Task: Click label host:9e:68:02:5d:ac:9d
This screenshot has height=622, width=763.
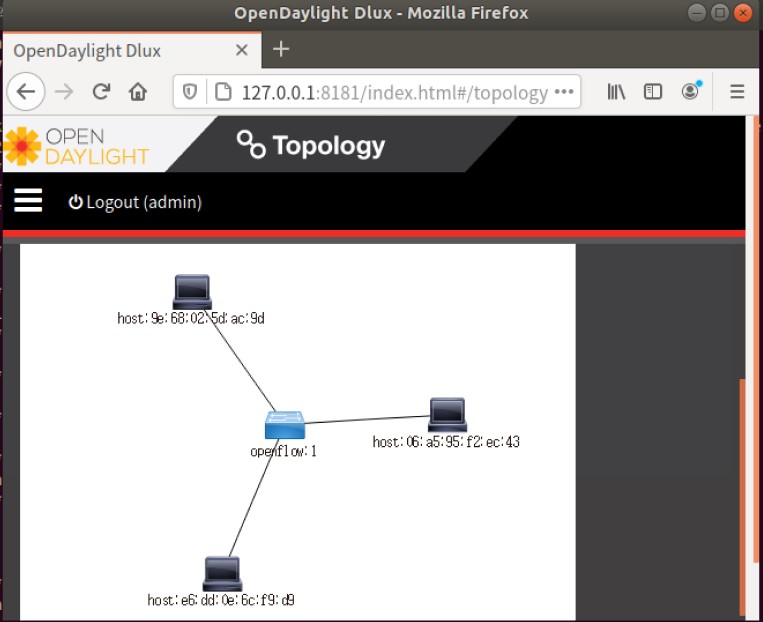Action: (x=191, y=318)
